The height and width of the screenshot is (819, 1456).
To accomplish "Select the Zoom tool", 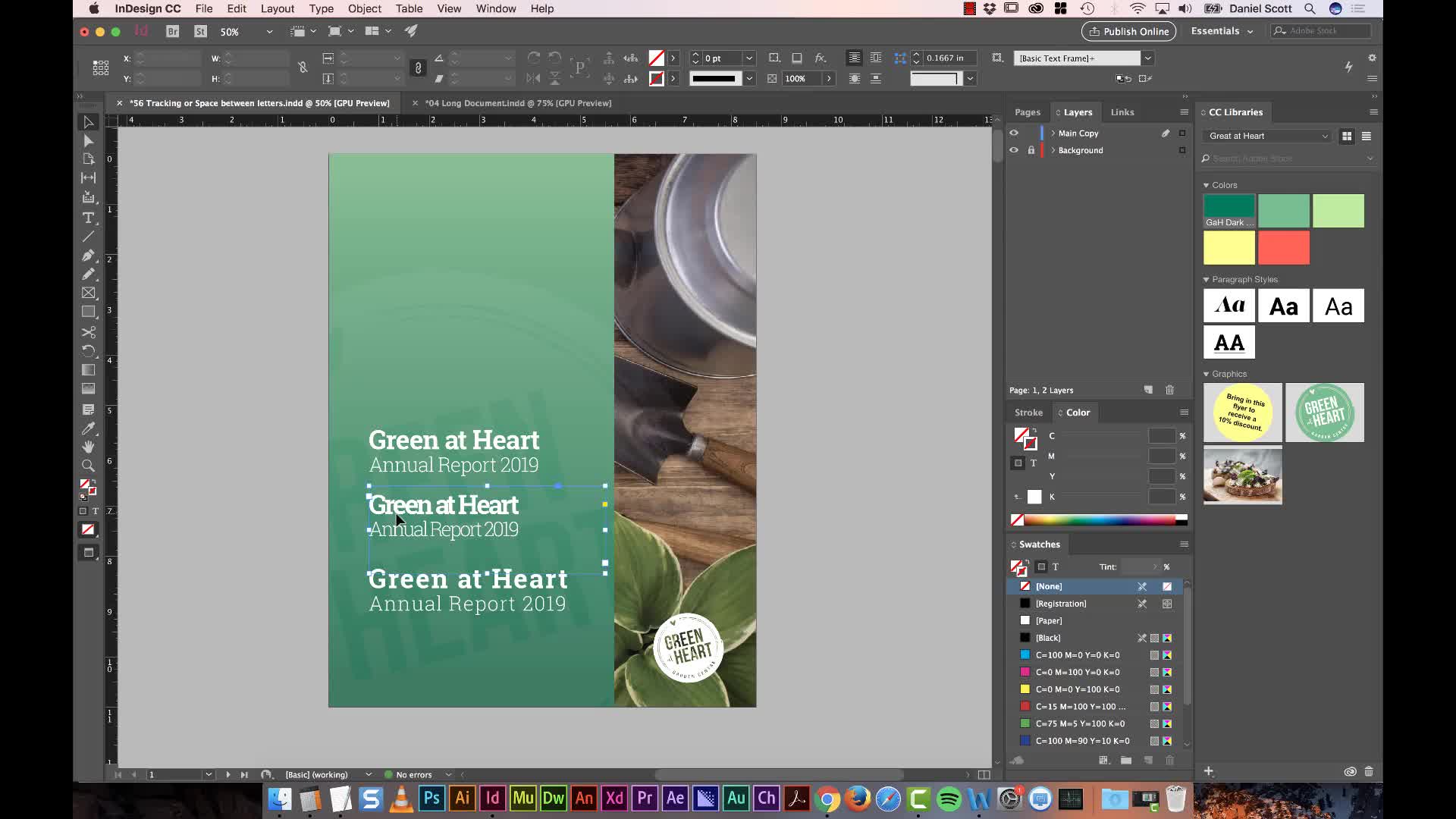I will [89, 466].
